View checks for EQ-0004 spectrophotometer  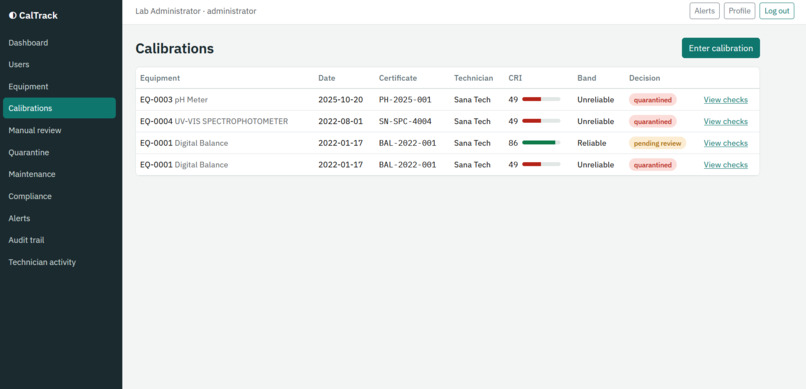725,121
